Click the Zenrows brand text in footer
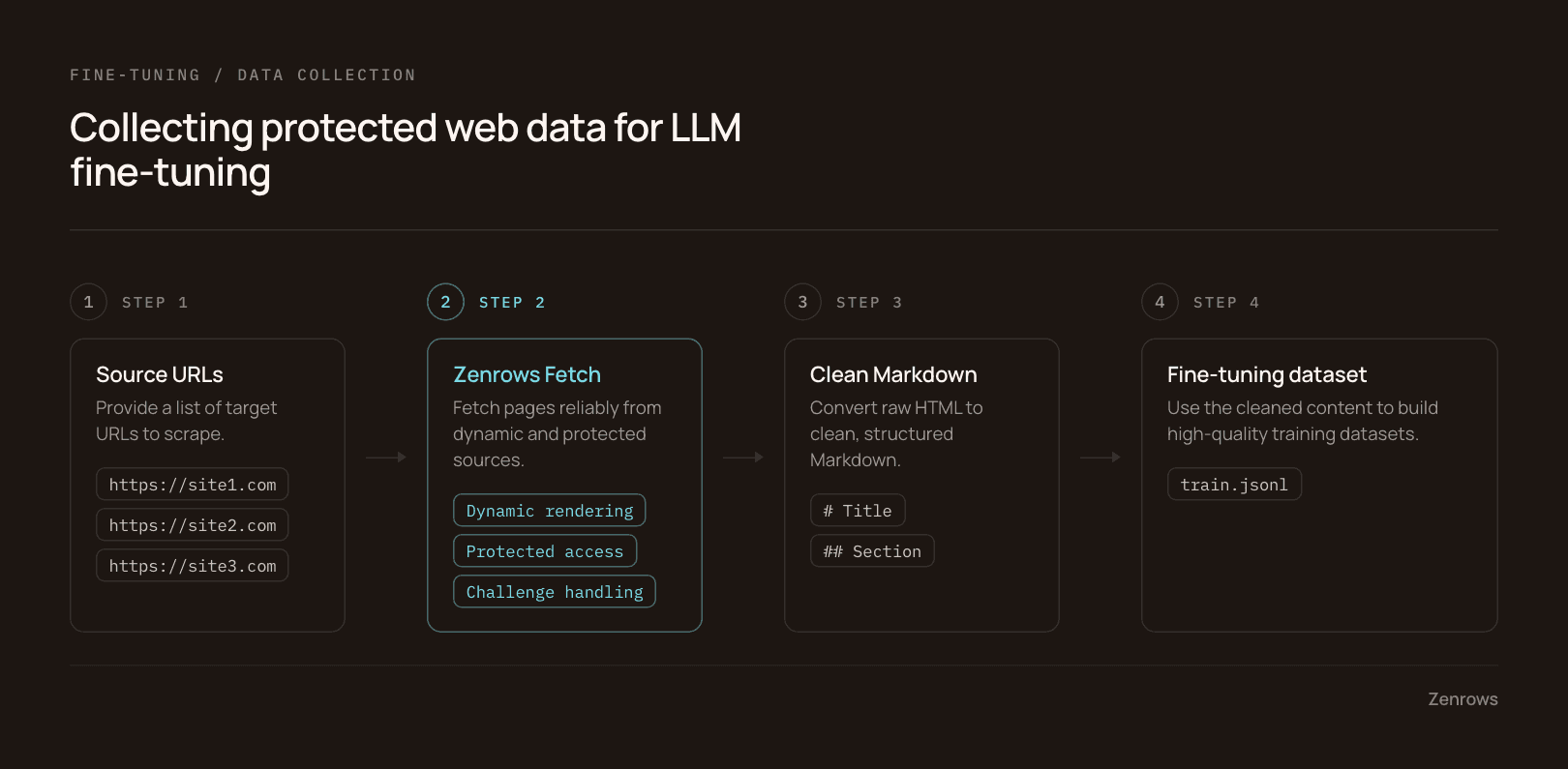Screen dimensions: 1568x769 coord(1462,699)
